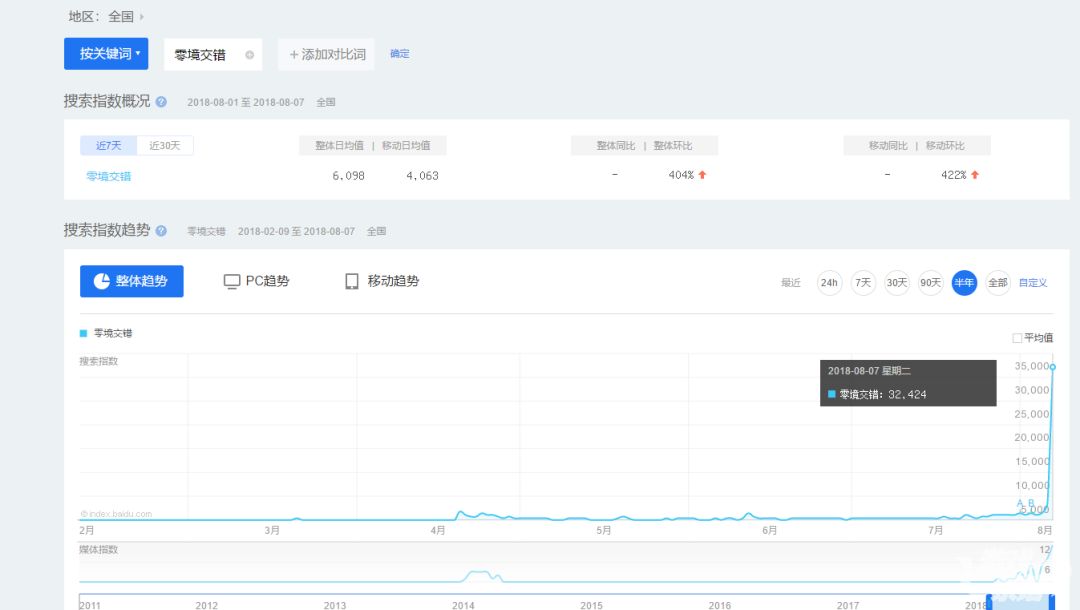Click the 确定 confirm link
The height and width of the screenshot is (610, 1080).
[x=399, y=54]
